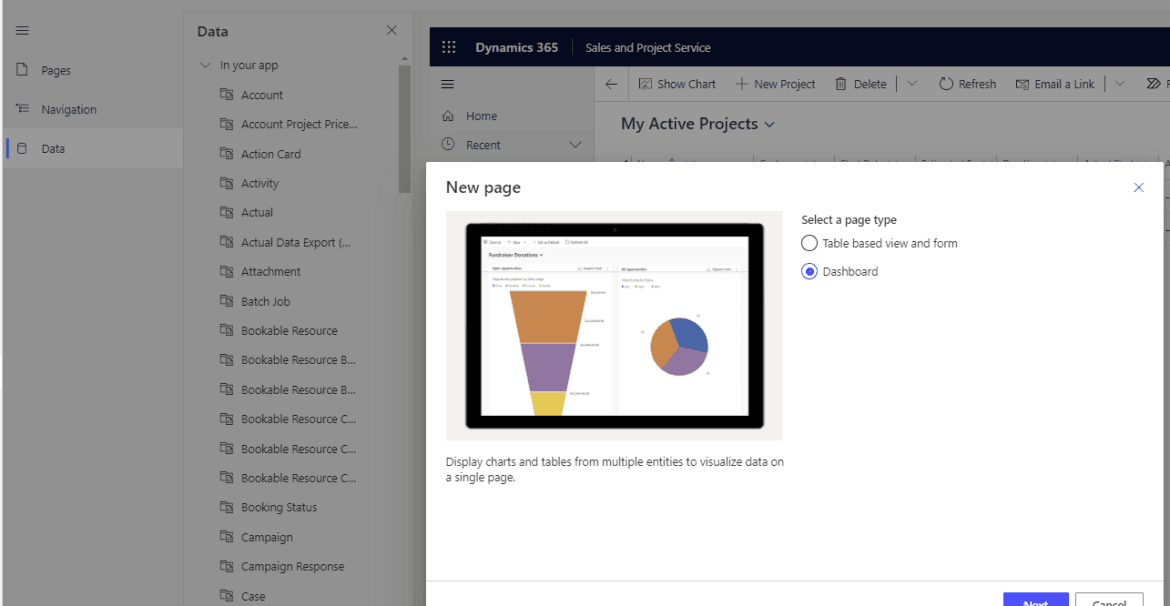This screenshot has height=606, width=1170.
Task: Click Sales and Project Service app name
Action: coord(648,48)
